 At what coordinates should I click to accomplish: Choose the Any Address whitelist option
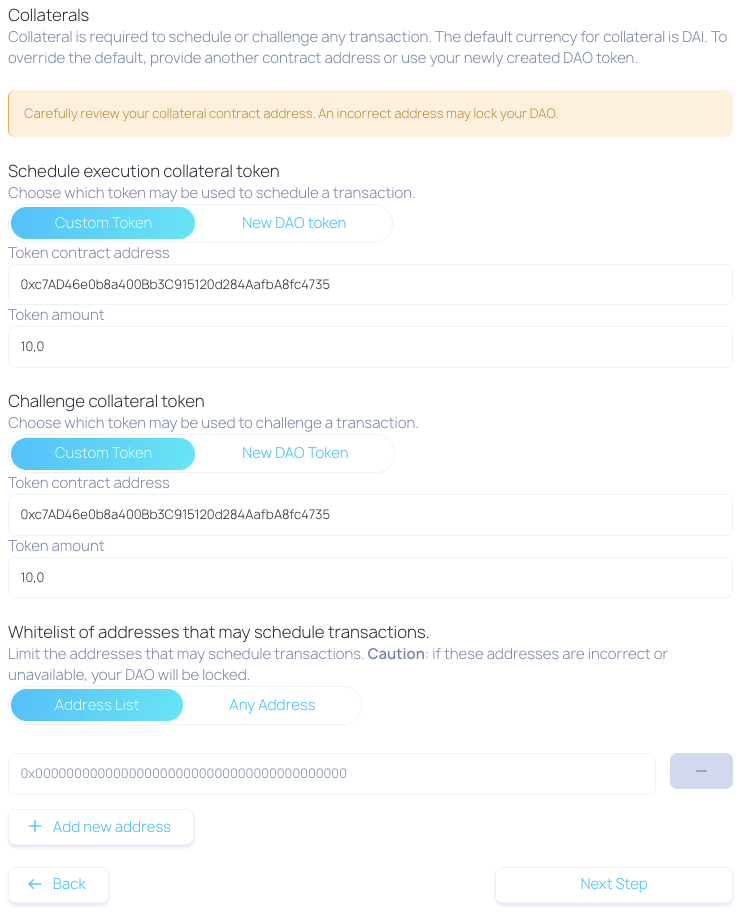(x=272, y=705)
